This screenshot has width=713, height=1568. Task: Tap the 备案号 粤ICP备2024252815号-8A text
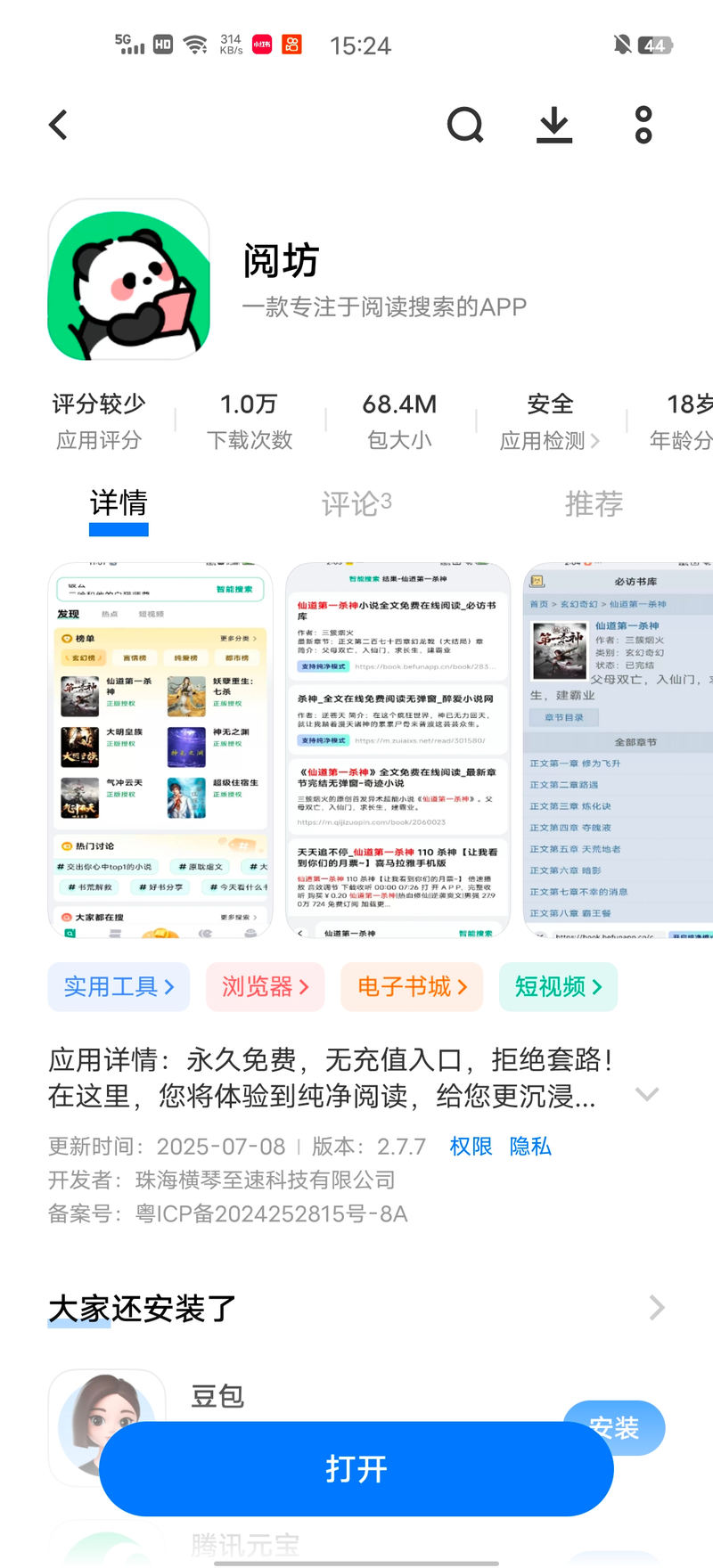228,1214
